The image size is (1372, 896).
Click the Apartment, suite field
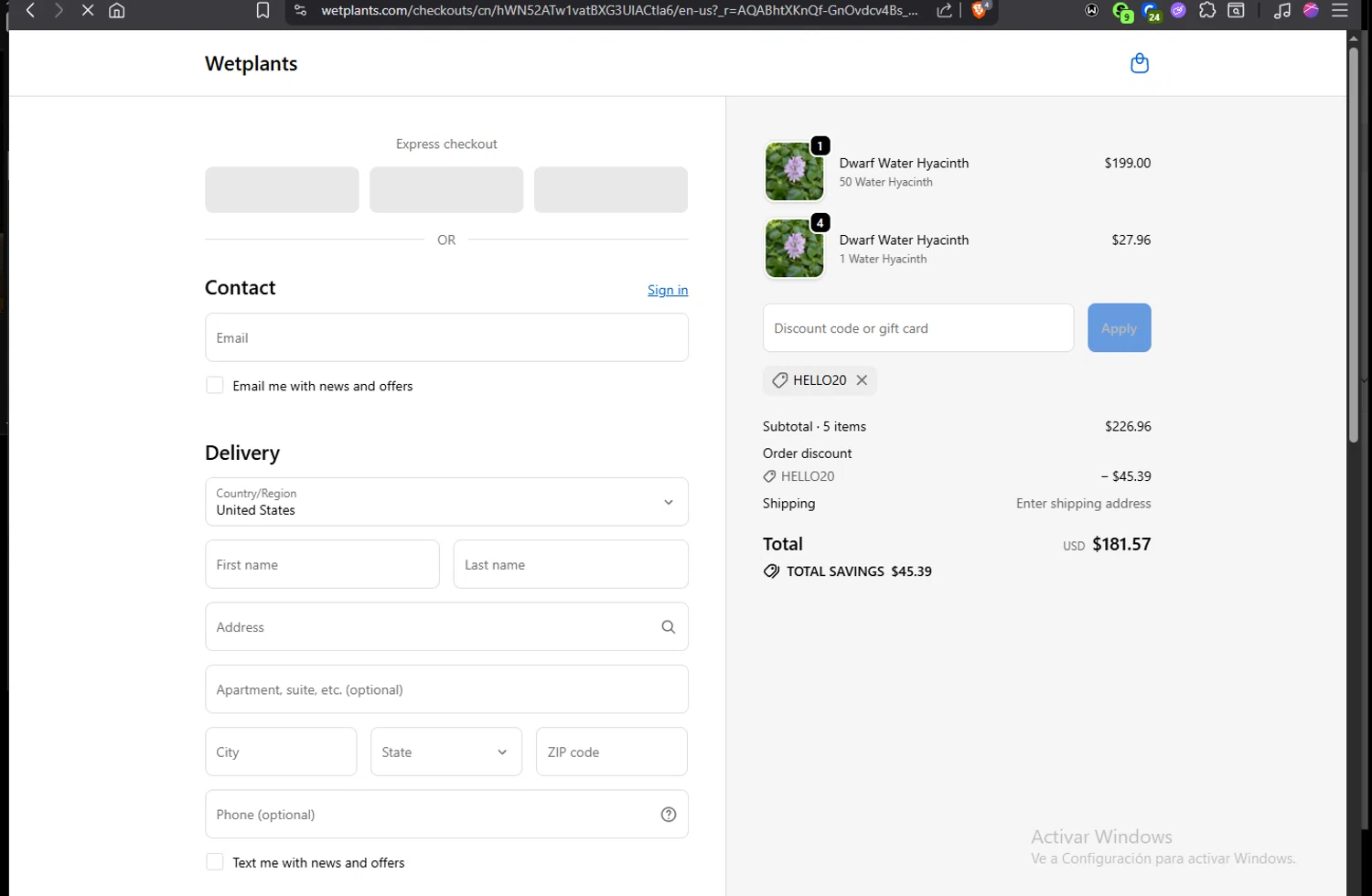point(446,689)
